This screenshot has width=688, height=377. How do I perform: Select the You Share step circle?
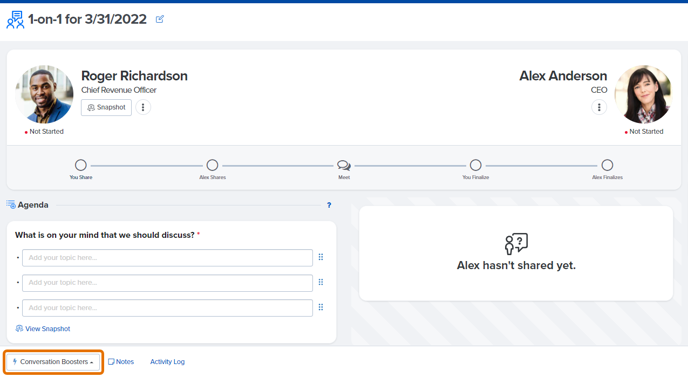[81, 165]
